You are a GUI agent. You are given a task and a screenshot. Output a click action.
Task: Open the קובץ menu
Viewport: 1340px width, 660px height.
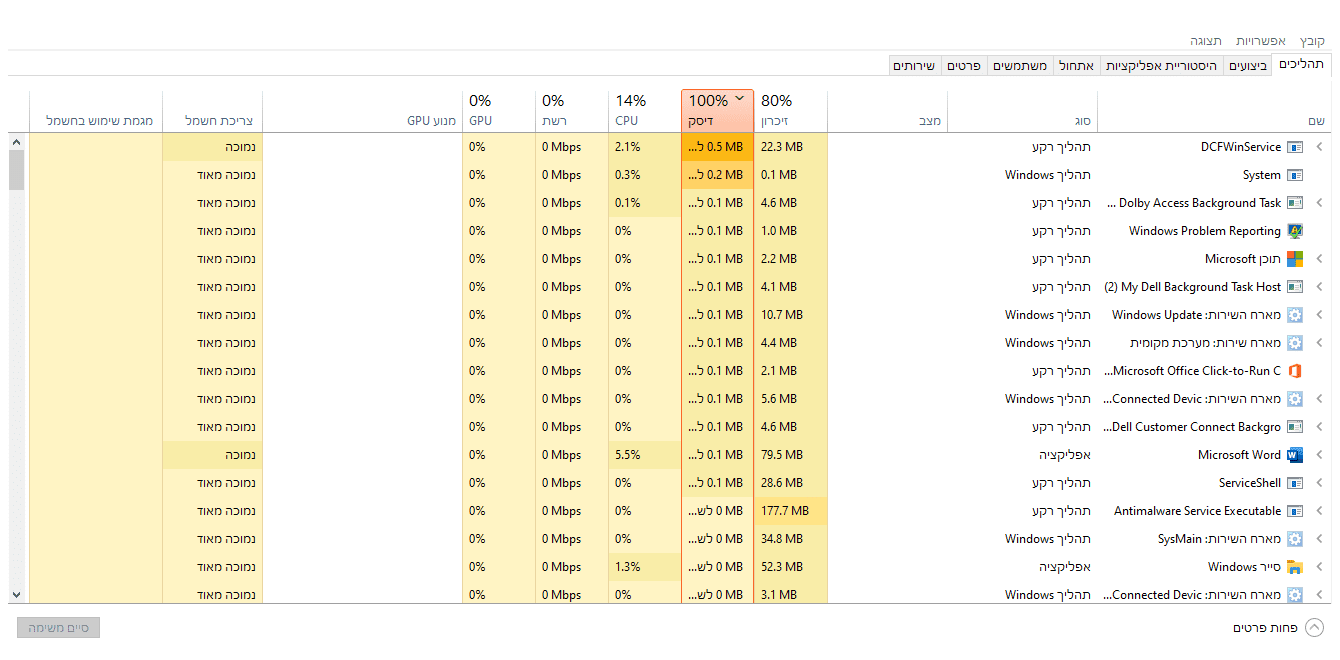pyautogui.click(x=1312, y=41)
